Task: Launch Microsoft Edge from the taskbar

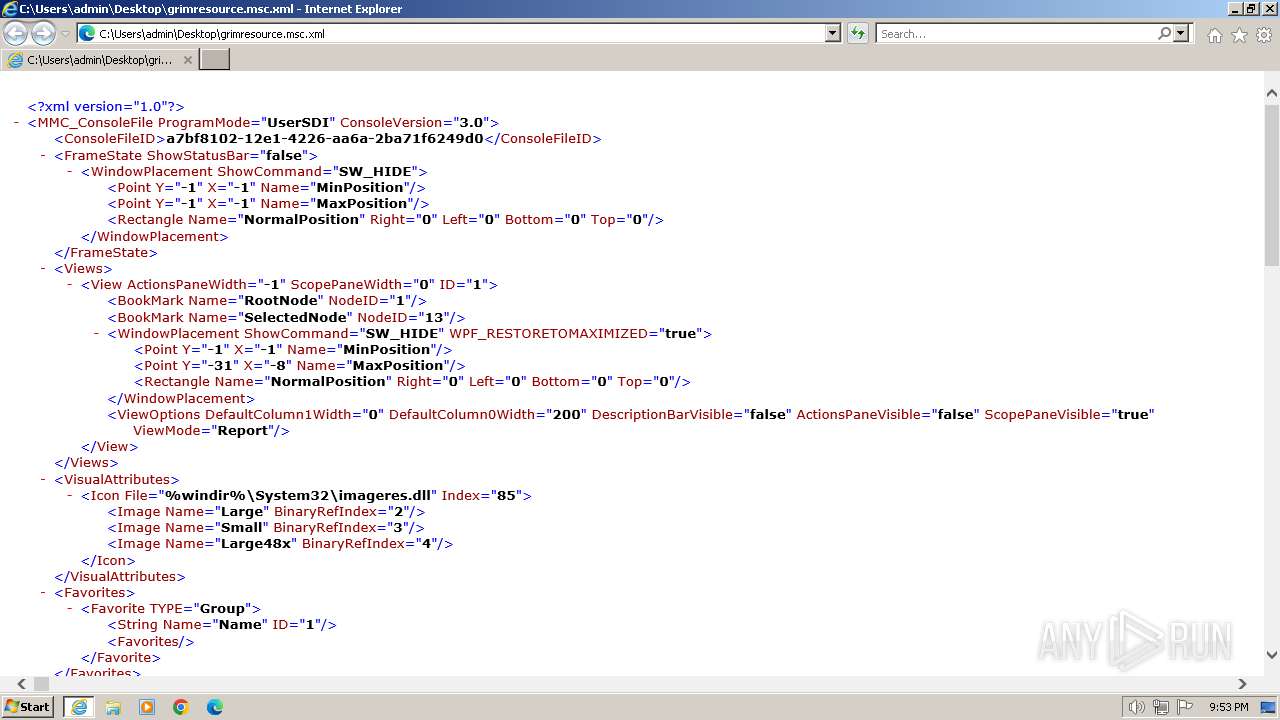Action: (215, 707)
